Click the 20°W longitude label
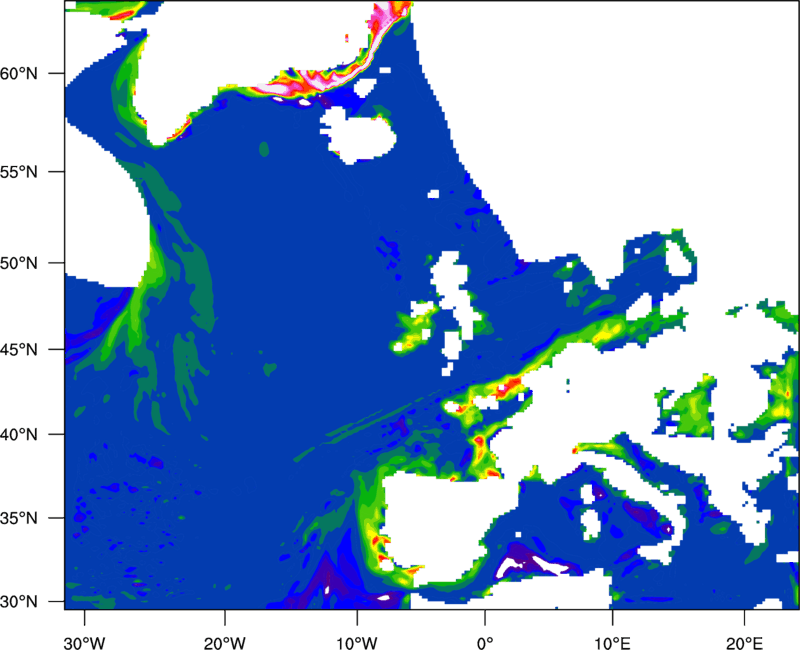 (225, 643)
